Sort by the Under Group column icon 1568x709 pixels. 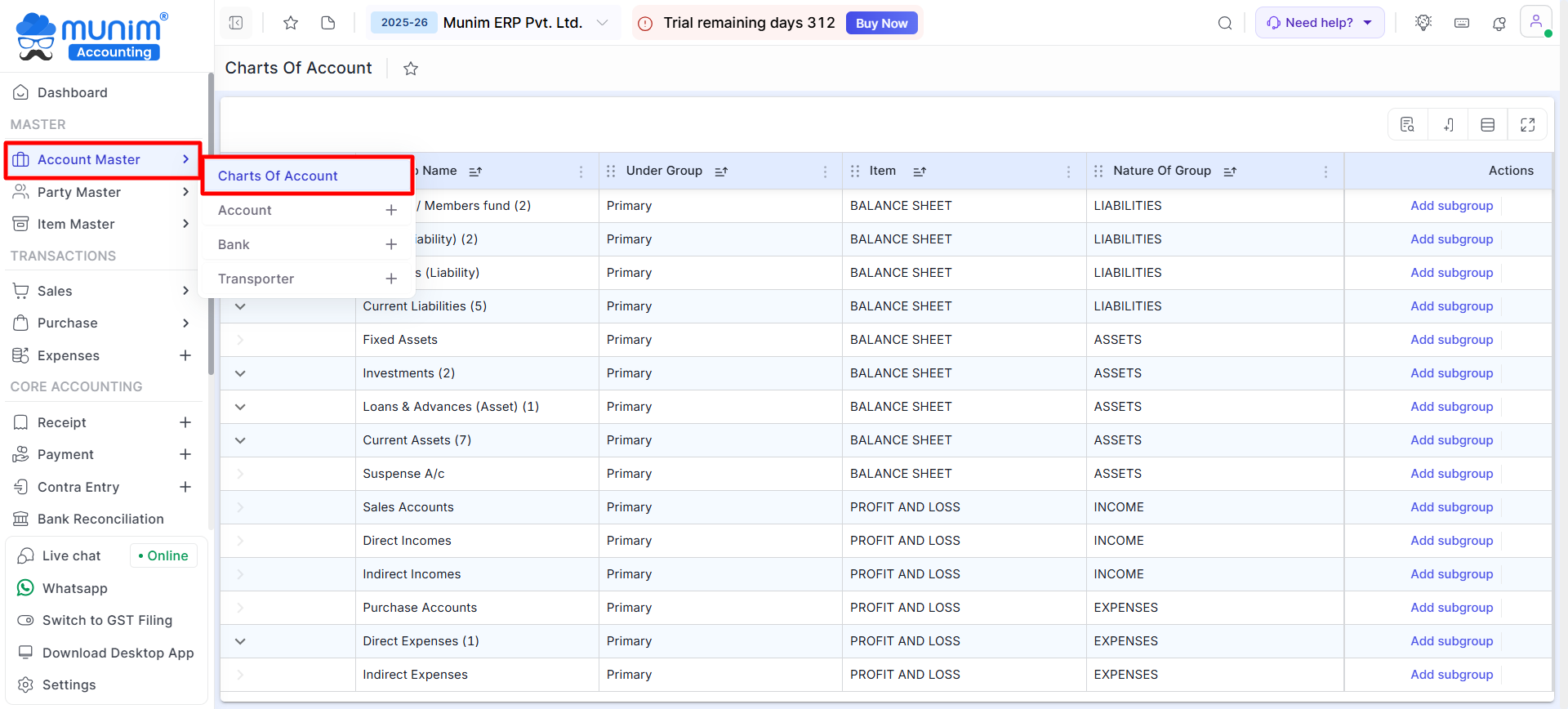pos(721,172)
